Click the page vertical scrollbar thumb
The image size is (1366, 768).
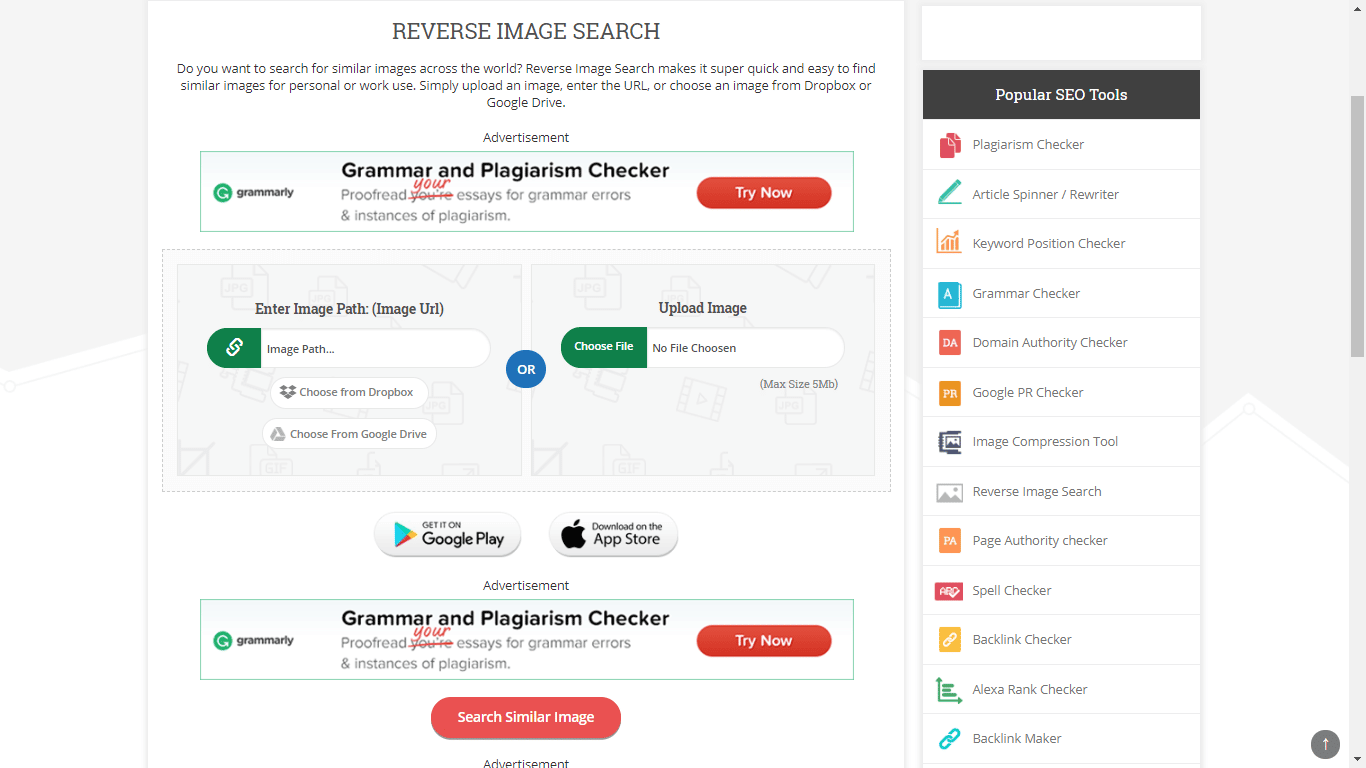click(x=1357, y=226)
